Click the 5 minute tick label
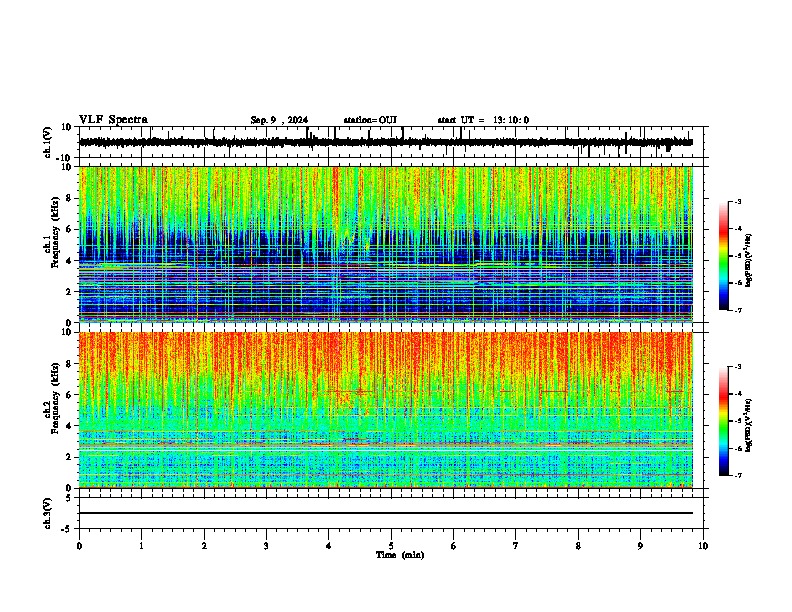The image size is (792, 612). click(391, 546)
